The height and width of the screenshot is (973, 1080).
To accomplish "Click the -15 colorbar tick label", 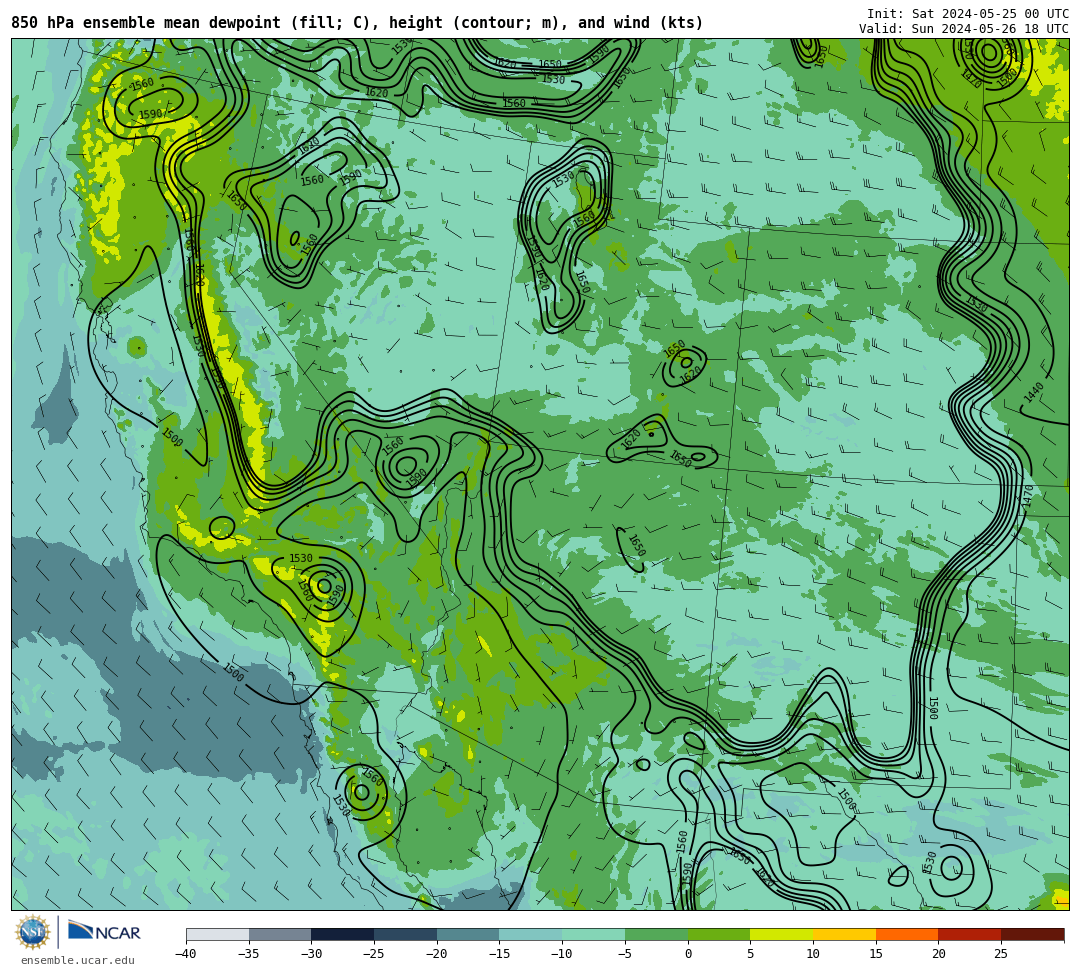I will click(x=499, y=954).
